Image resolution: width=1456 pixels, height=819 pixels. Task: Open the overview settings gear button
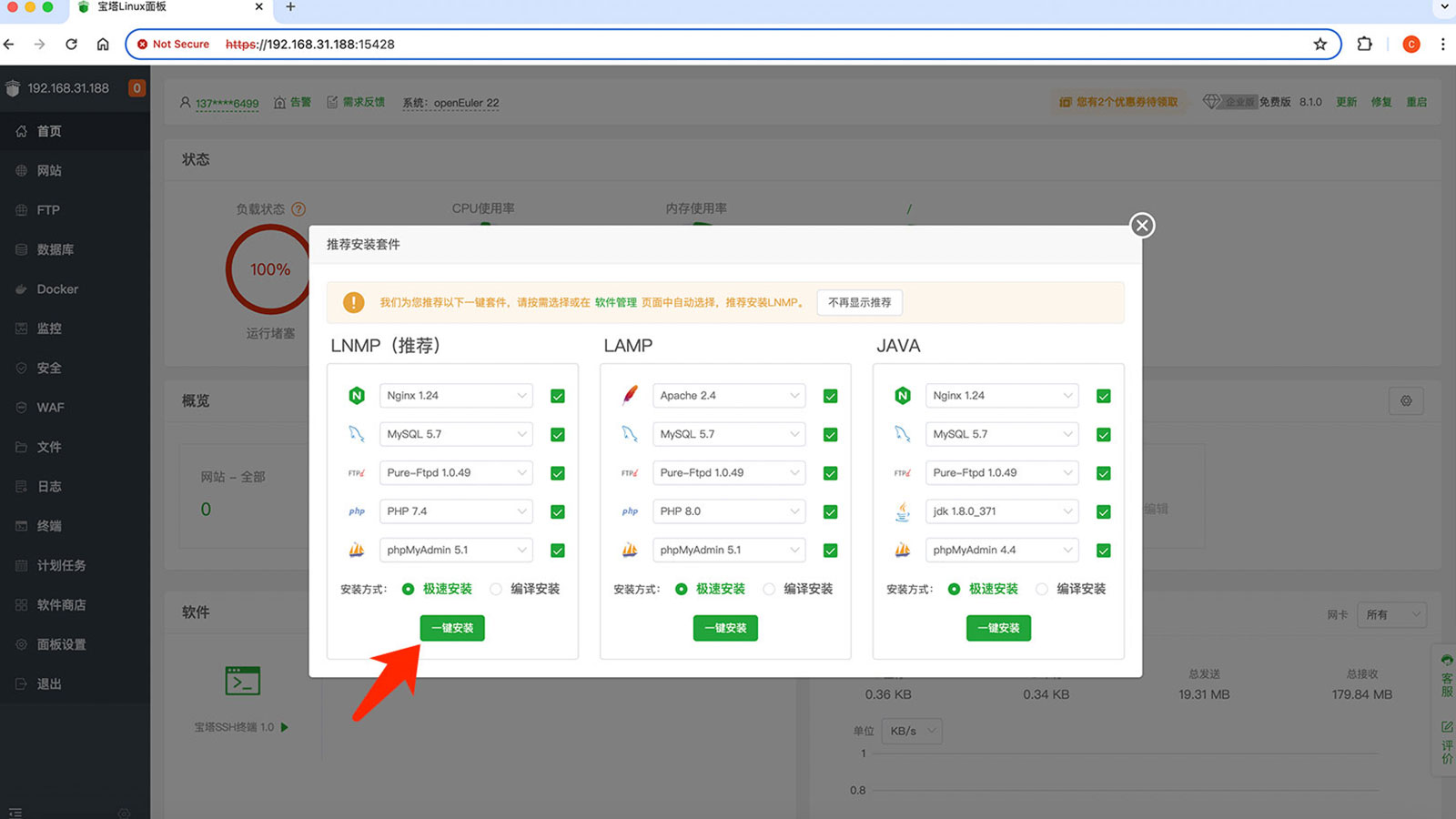point(1406,400)
